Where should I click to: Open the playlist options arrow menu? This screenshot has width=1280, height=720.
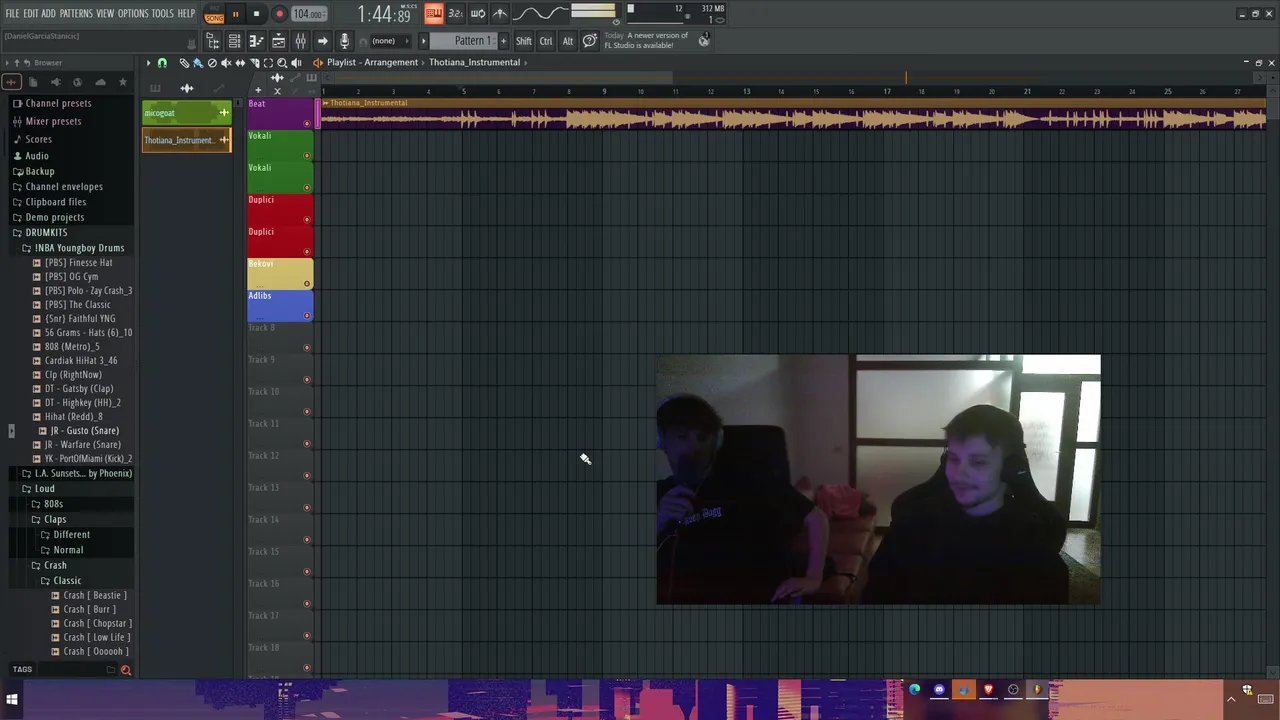(148, 63)
